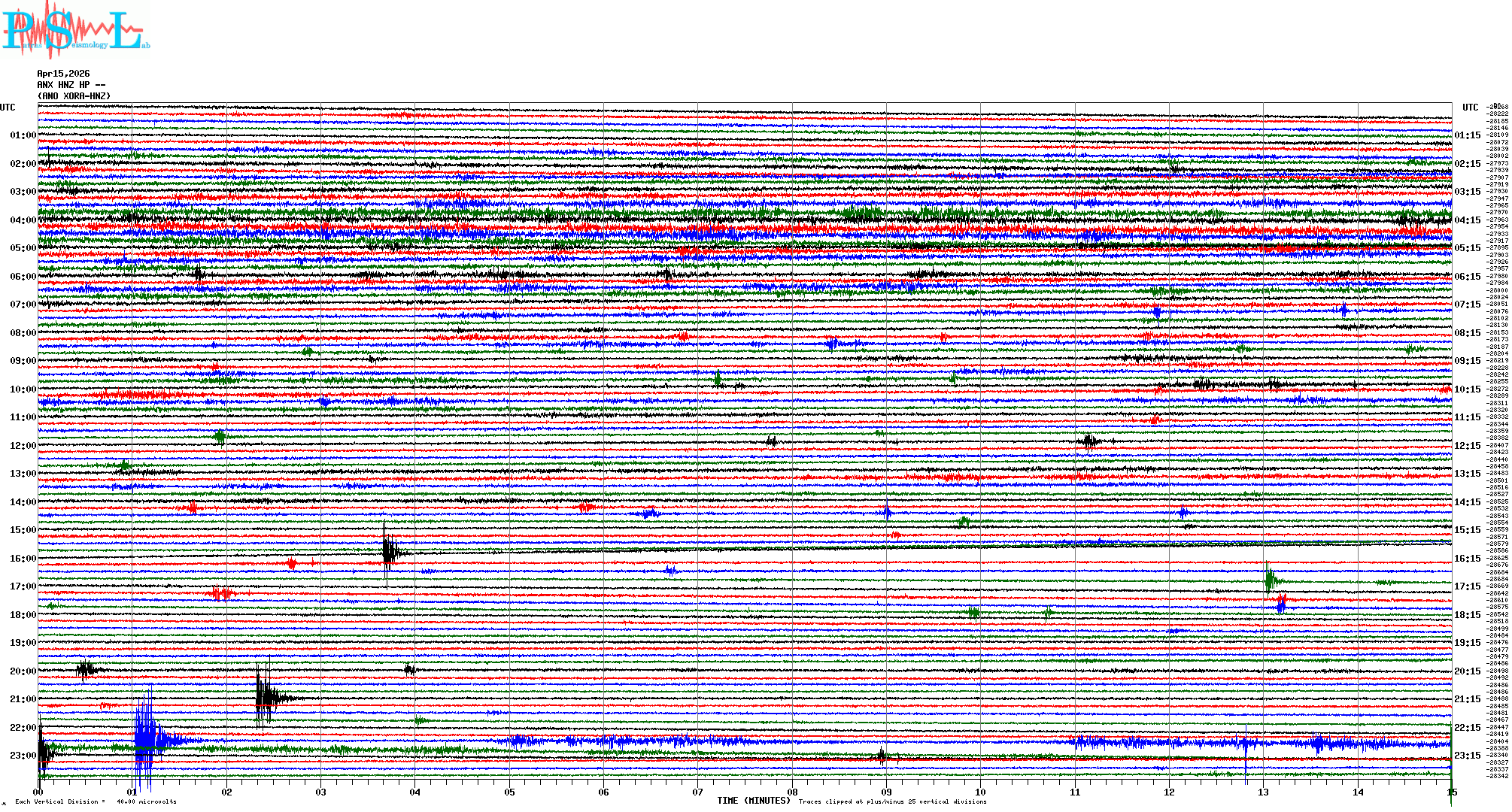The height and width of the screenshot is (812, 1512).
Task: Click the large blue clipped event burst
Action: point(144,738)
